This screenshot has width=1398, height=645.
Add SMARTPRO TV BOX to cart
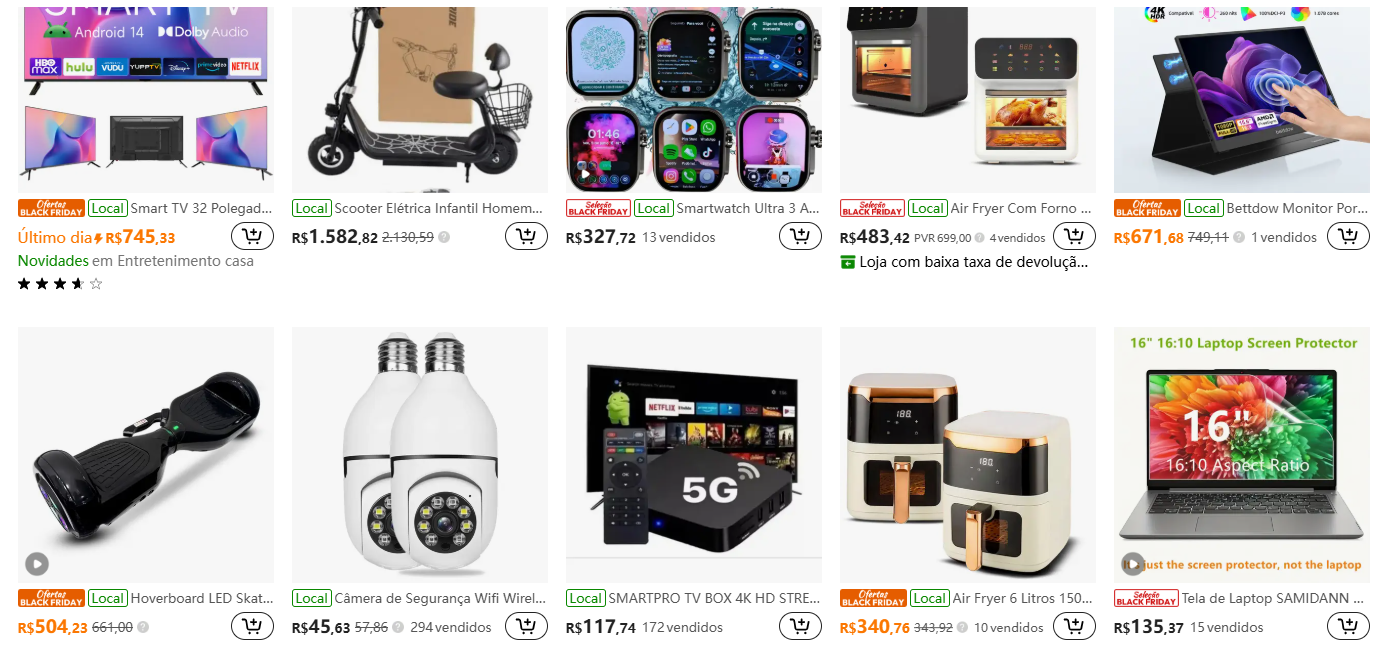tap(800, 627)
